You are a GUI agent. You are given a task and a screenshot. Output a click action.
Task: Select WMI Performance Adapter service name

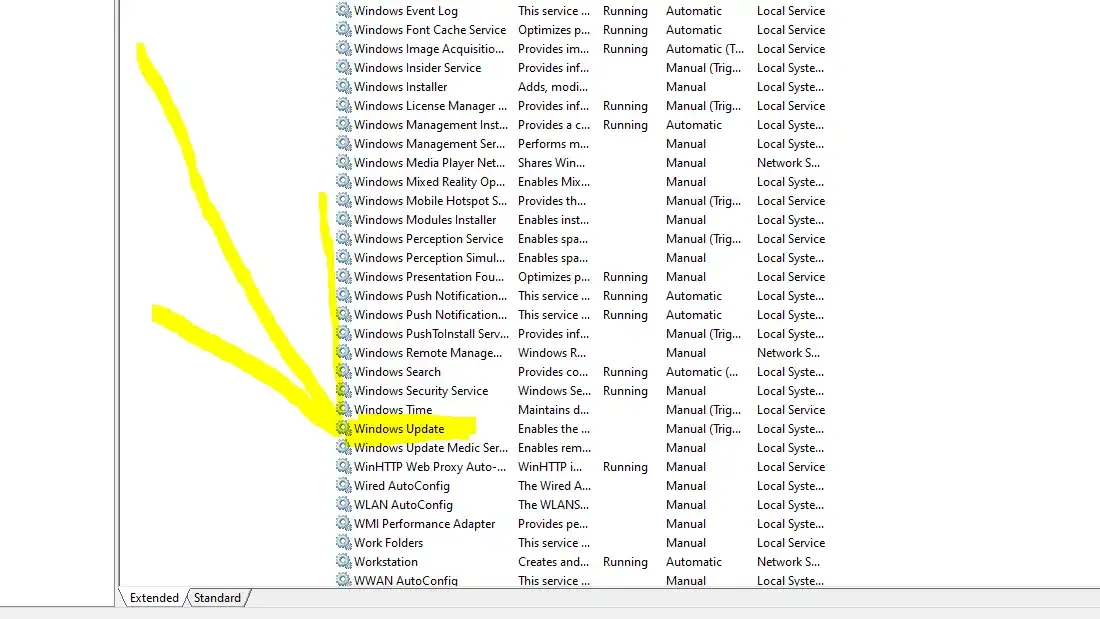pos(424,524)
